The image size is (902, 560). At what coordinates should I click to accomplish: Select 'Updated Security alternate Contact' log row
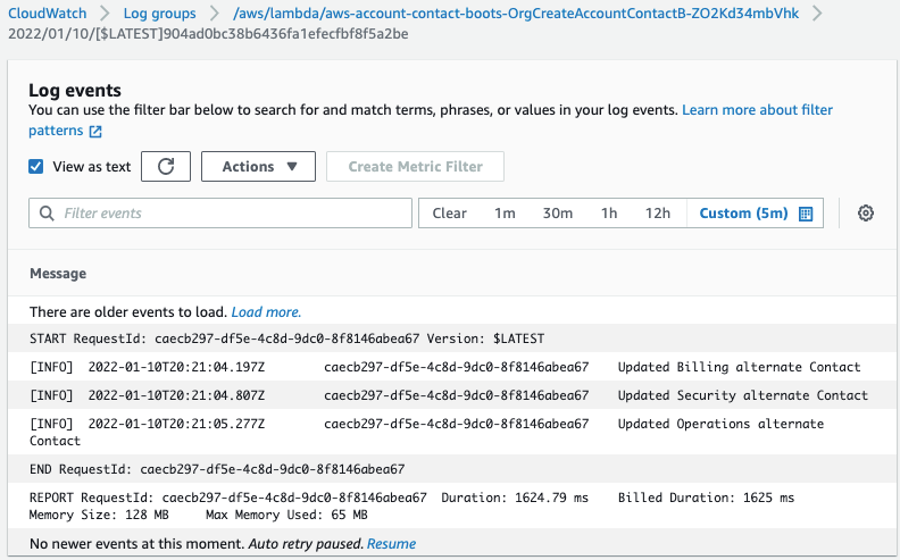coord(452,395)
